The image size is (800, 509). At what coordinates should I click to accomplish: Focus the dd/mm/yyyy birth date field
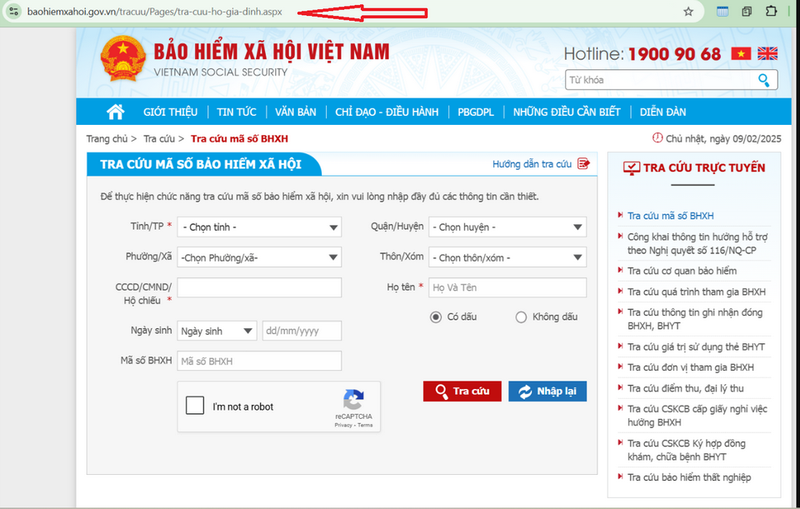(x=302, y=331)
